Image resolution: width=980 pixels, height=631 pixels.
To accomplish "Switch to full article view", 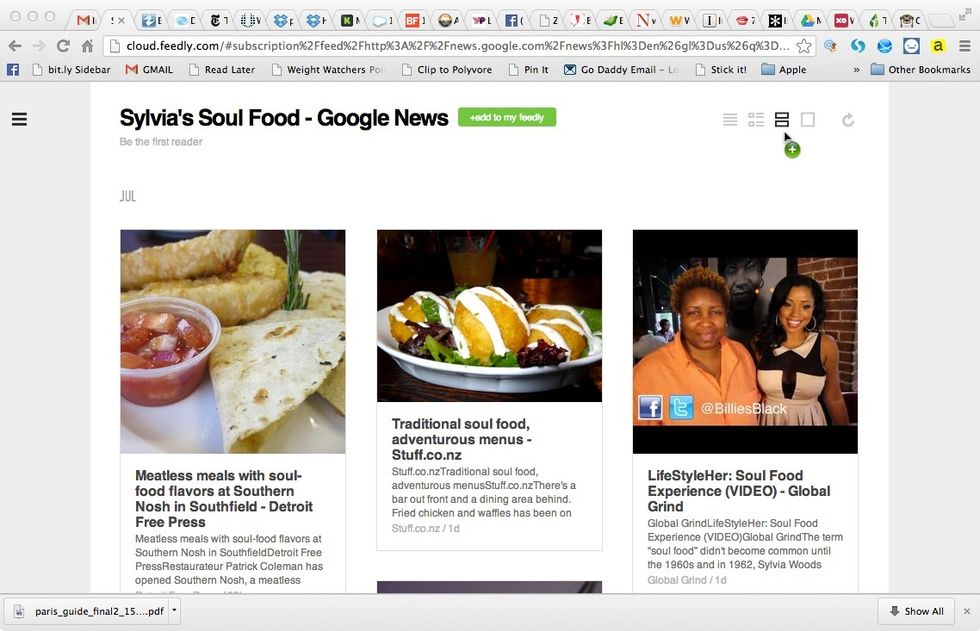I will point(808,120).
